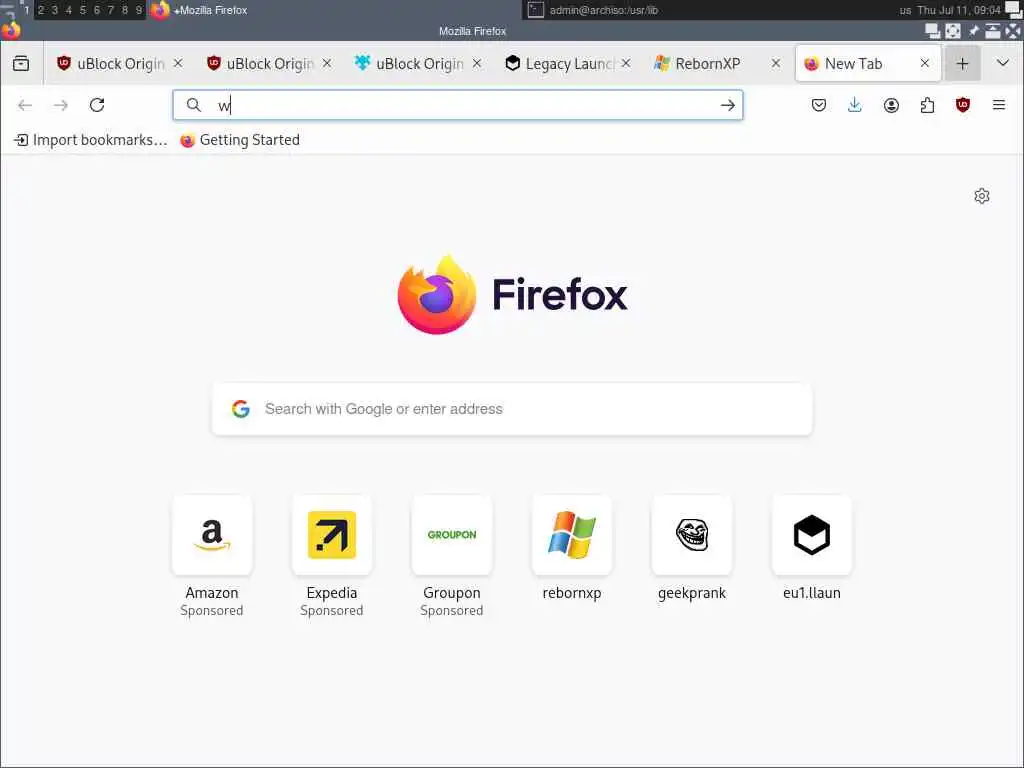
Task: Open Import bookmarks
Action: tap(91, 140)
